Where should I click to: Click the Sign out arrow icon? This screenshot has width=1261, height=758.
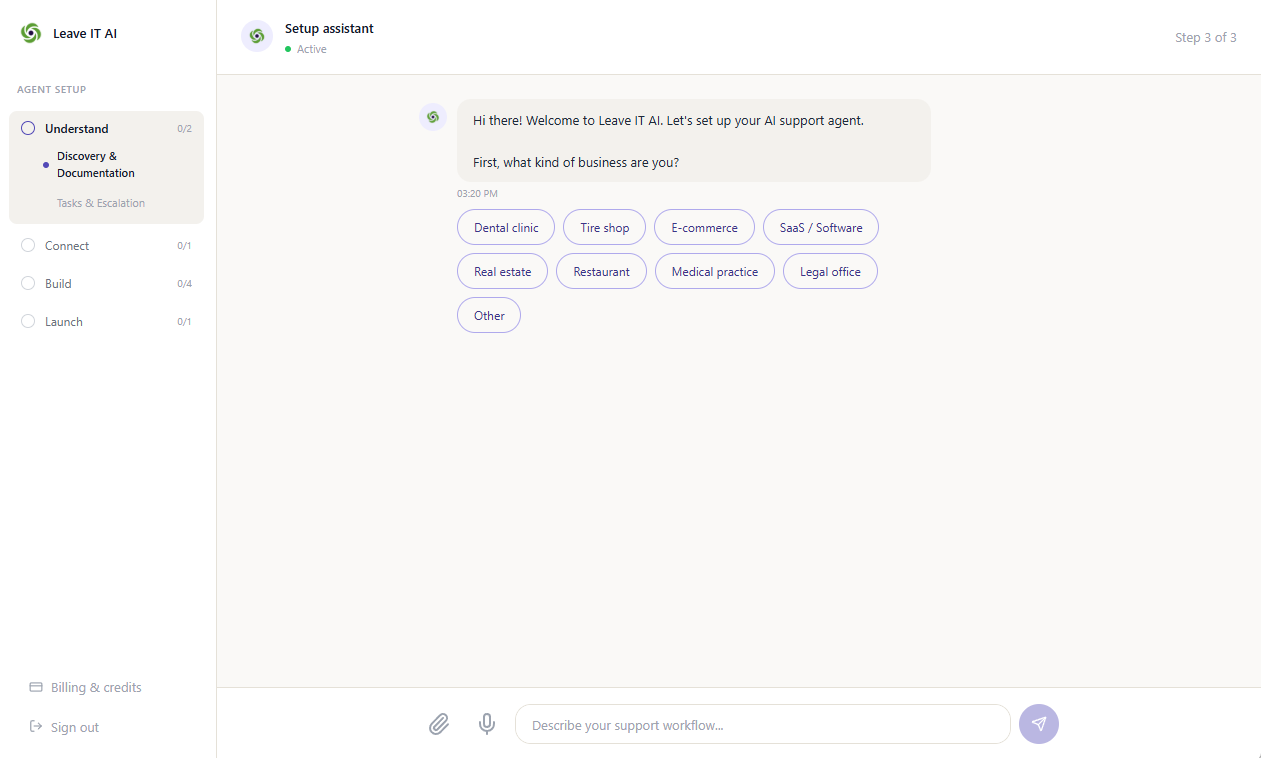pos(36,727)
